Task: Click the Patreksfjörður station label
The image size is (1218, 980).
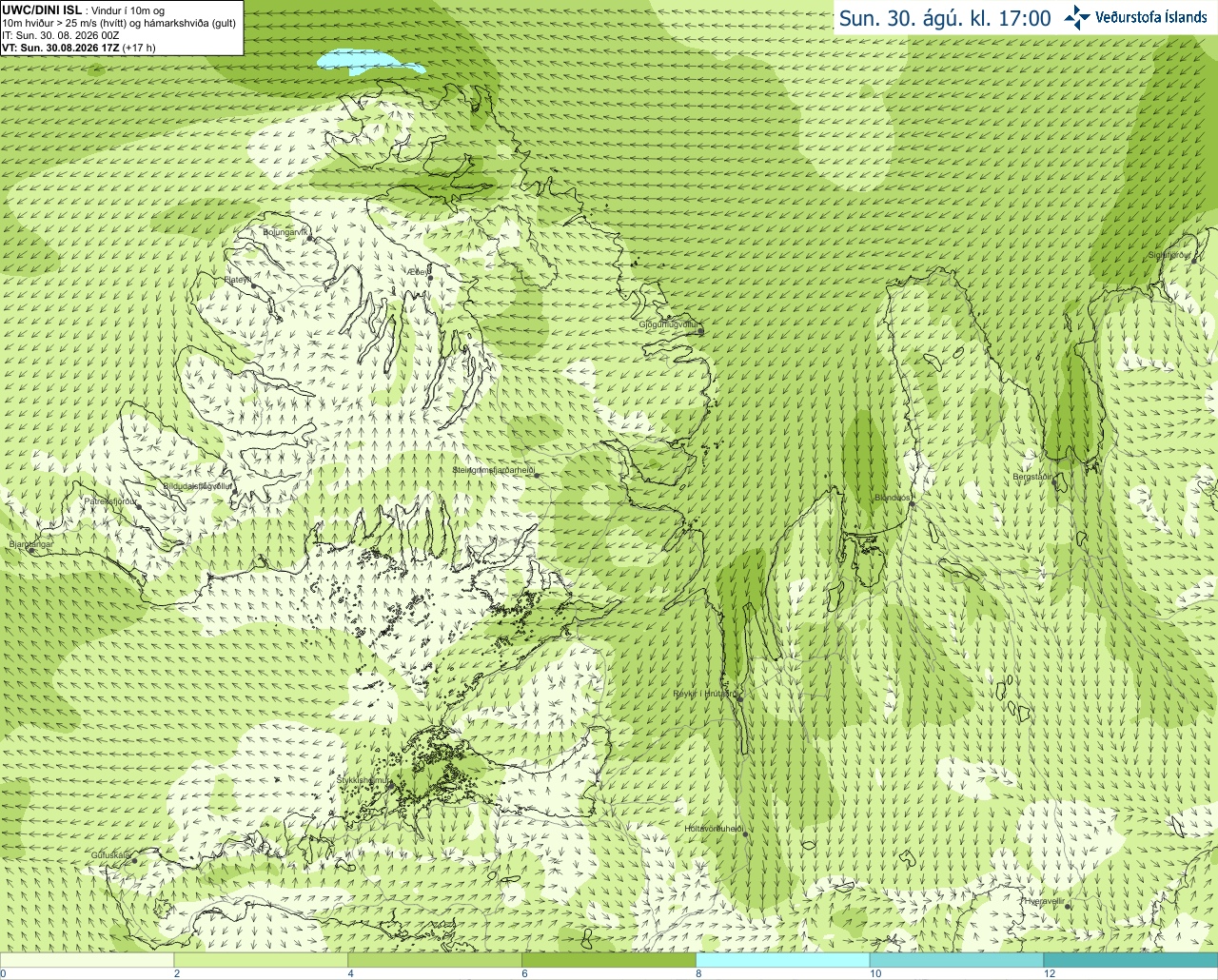Action: click(x=110, y=500)
